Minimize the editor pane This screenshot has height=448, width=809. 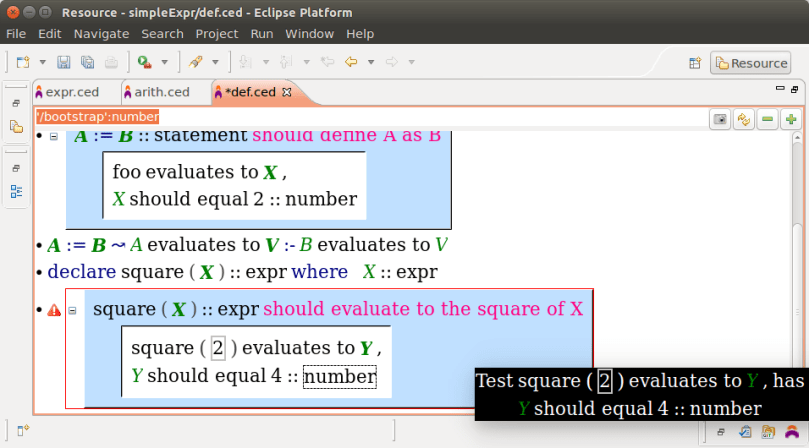coord(768,89)
